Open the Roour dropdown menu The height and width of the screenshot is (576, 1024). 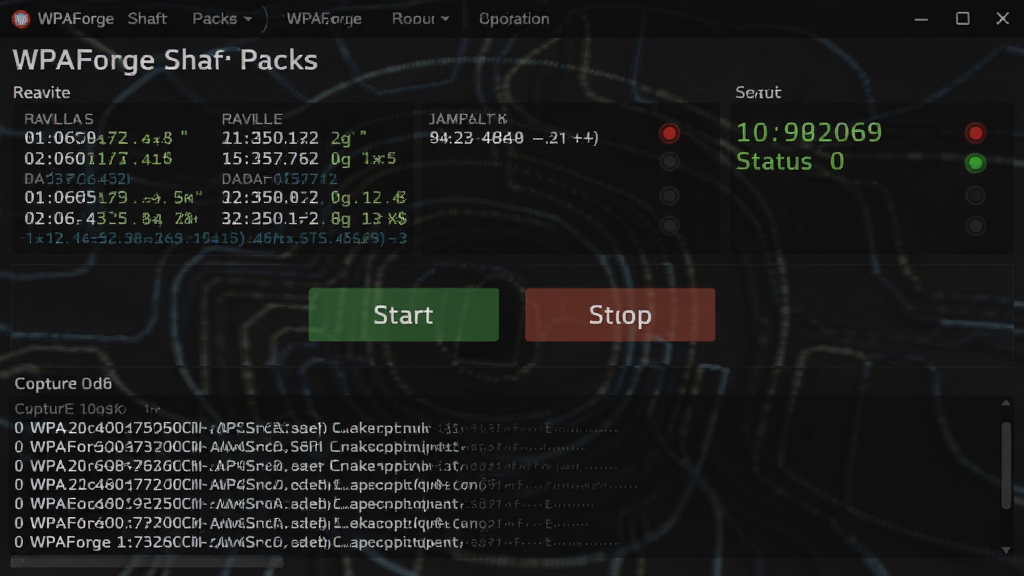[x=421, y=19]
